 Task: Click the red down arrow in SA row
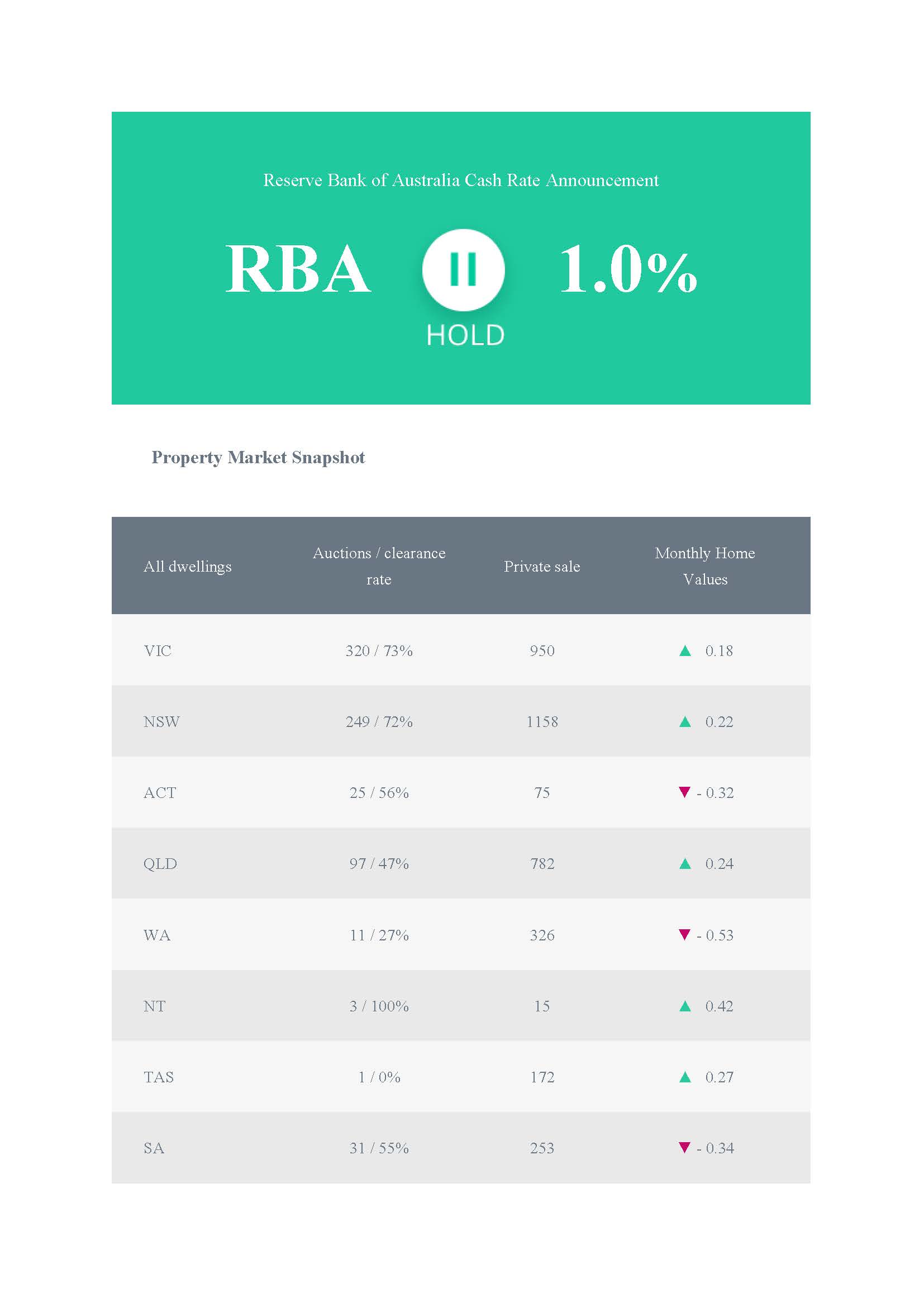[684, 1147]
